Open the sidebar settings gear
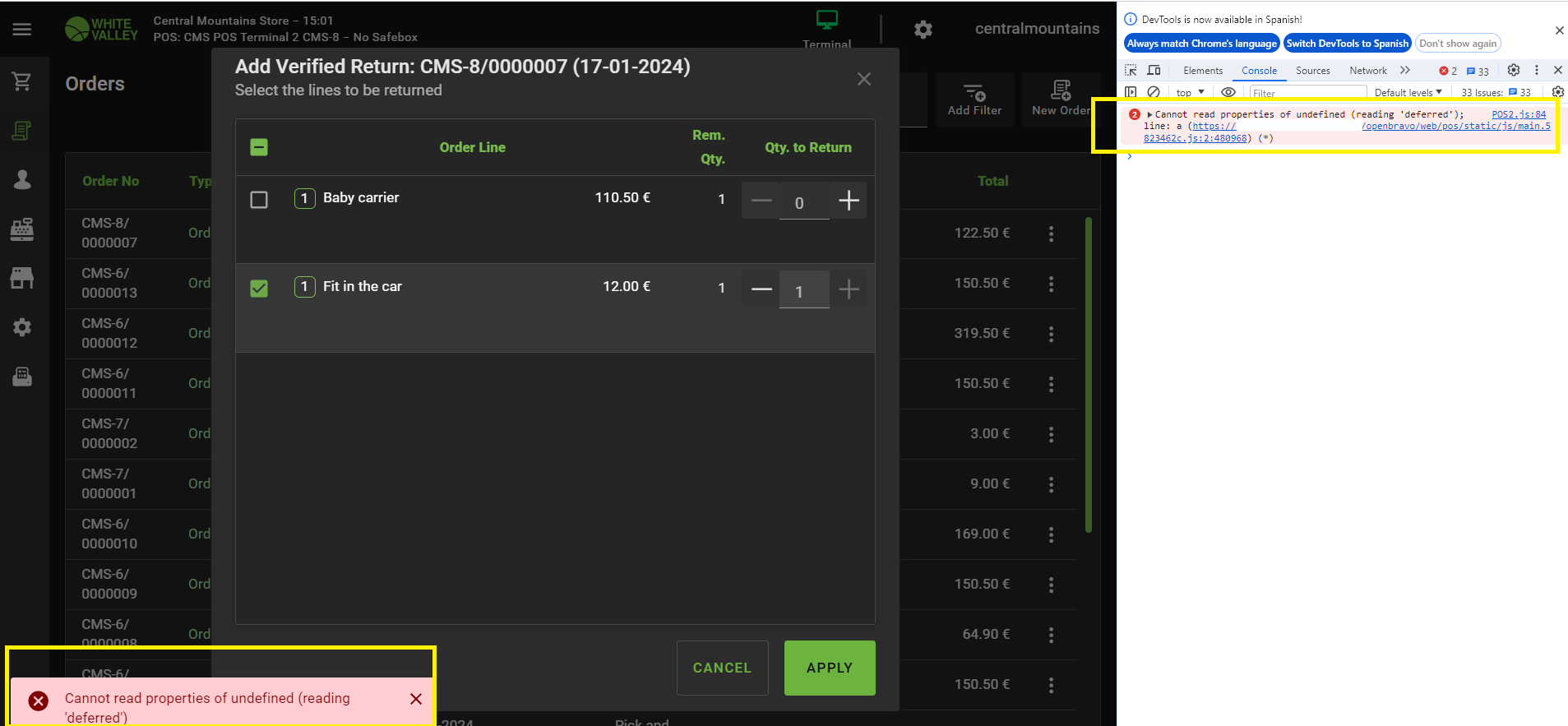1568x726 pixels. coord(22,327)
